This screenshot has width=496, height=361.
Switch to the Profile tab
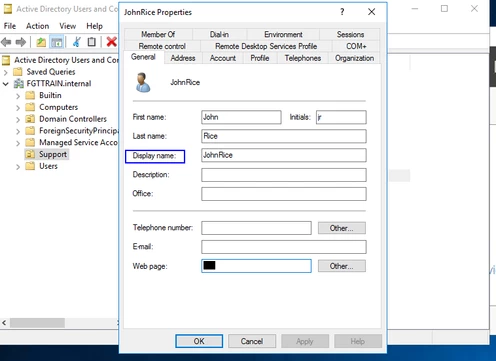260,58
